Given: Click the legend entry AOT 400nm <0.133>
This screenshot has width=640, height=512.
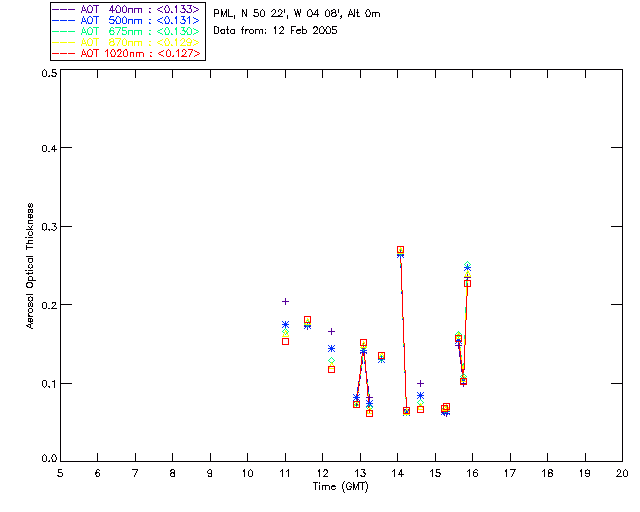Looking at the screenshot, I should pyautogui.click(x=127, y=9).
